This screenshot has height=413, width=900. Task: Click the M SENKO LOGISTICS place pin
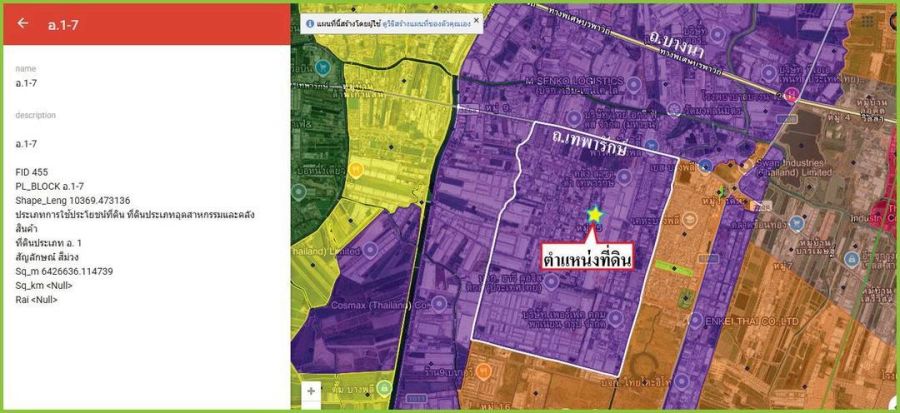pos(634,85)
